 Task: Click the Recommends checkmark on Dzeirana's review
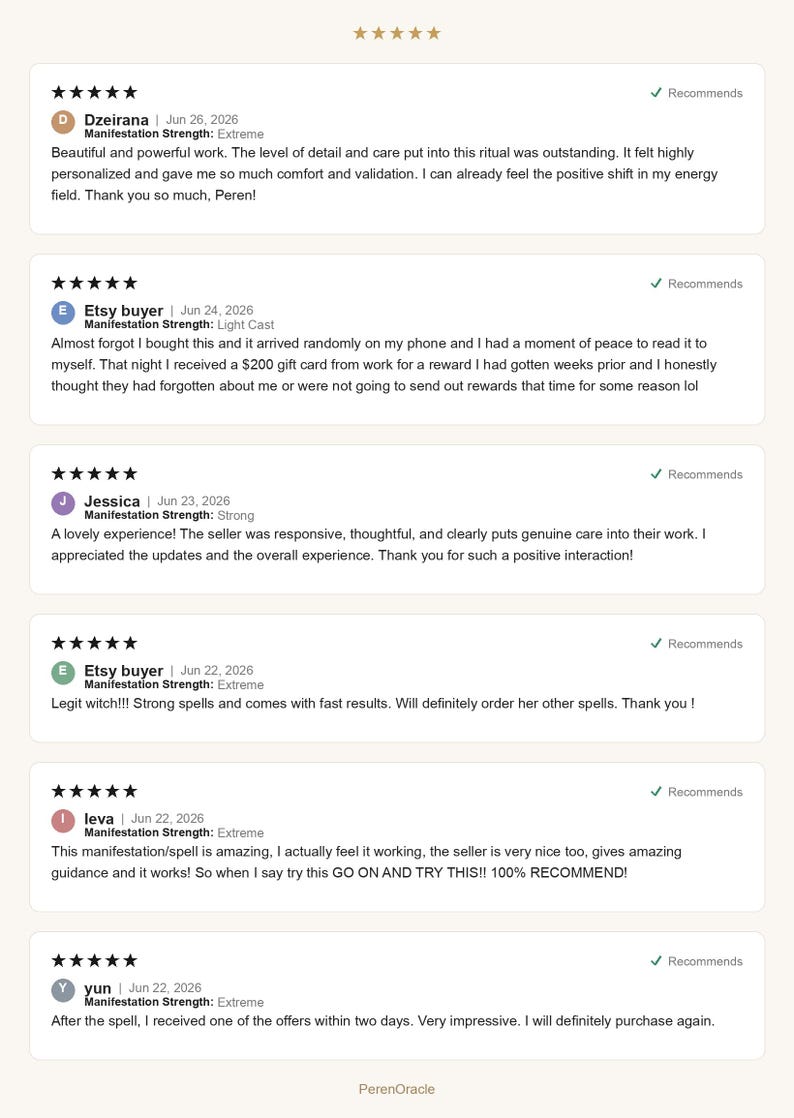[x=656, y=93]
